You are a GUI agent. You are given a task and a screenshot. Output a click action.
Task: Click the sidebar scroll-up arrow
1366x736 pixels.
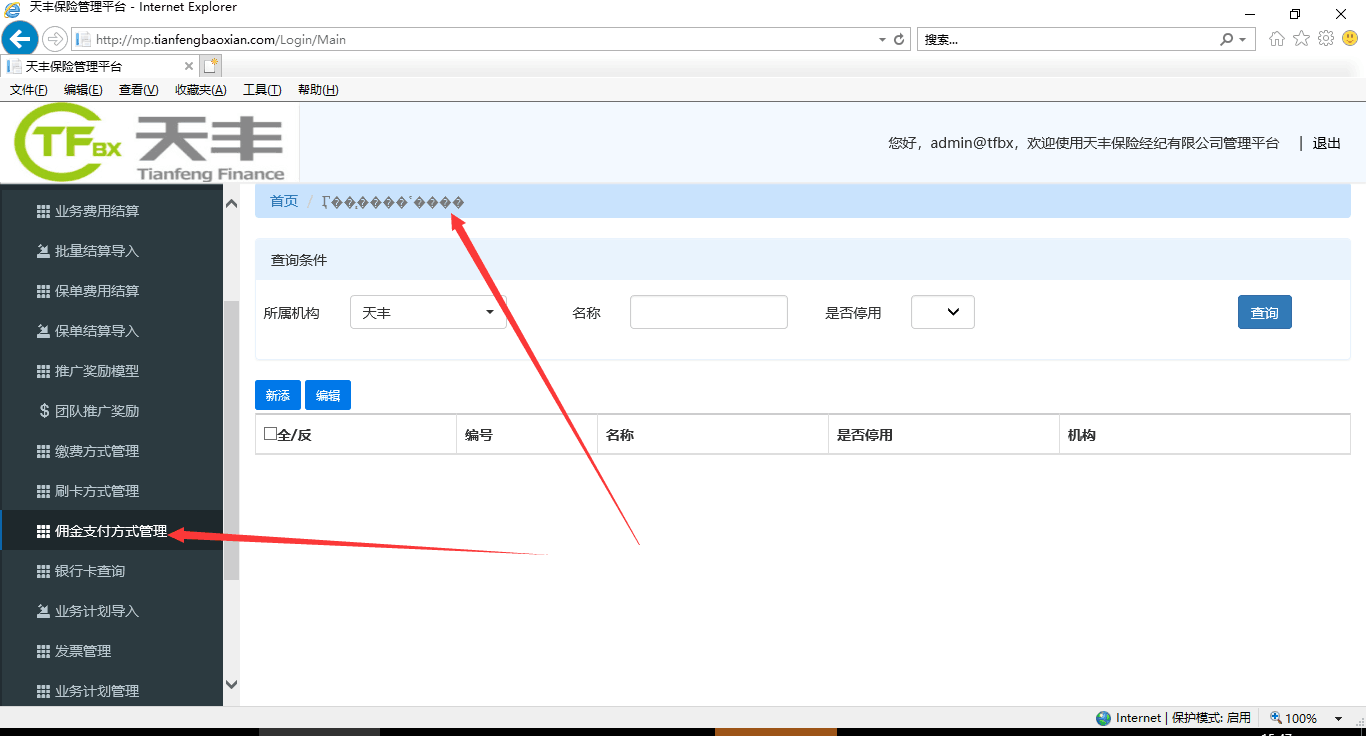pyautogui.click(x=231, y=203)
